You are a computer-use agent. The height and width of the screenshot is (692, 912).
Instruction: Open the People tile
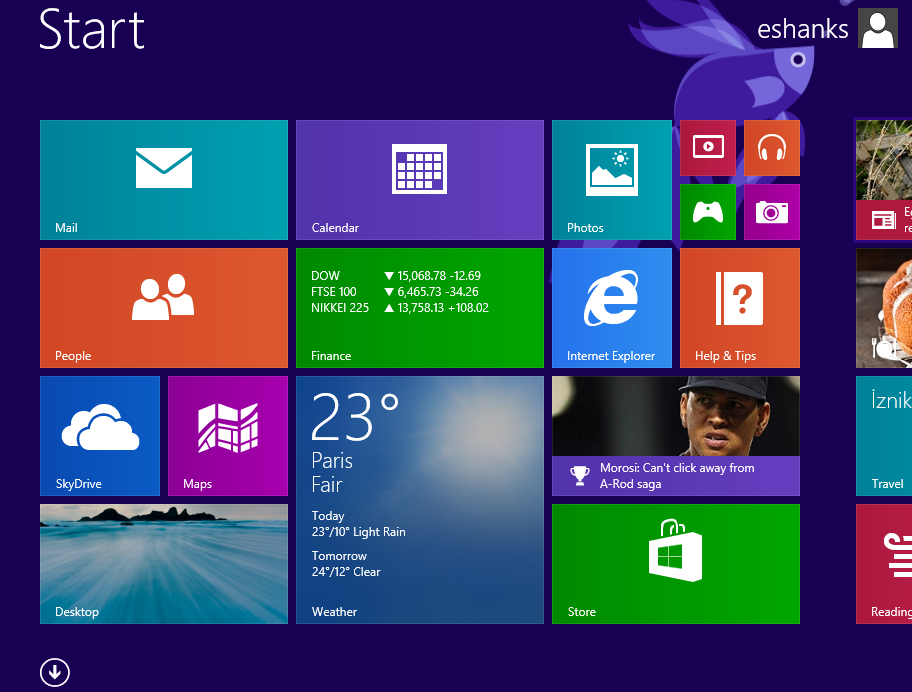[163, 308]
